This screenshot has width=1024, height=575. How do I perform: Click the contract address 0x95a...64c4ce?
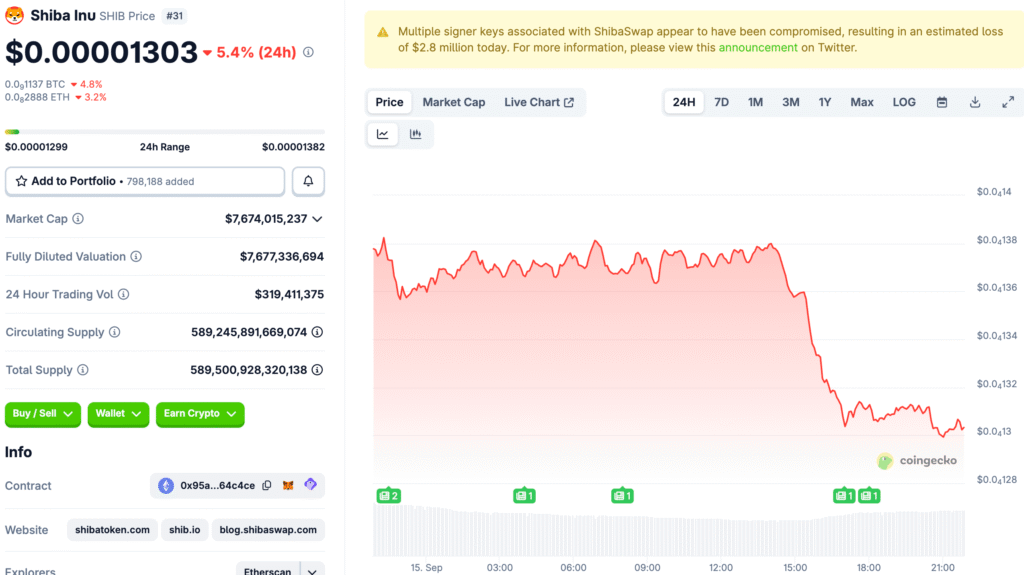(x=217, y=485)
